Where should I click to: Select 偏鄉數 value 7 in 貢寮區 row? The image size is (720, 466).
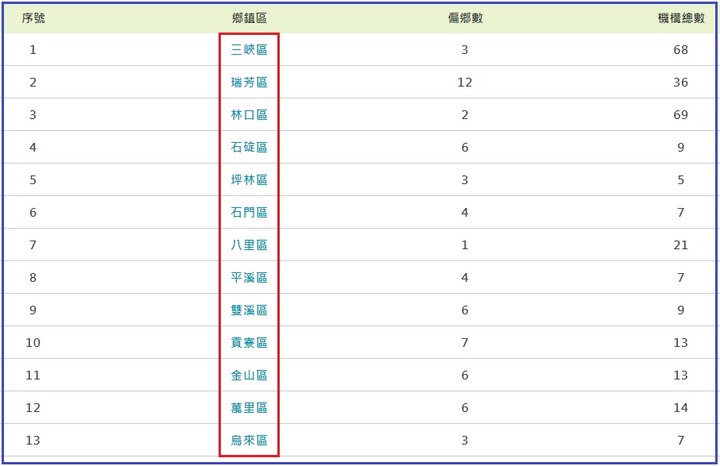tap(465, 342)
